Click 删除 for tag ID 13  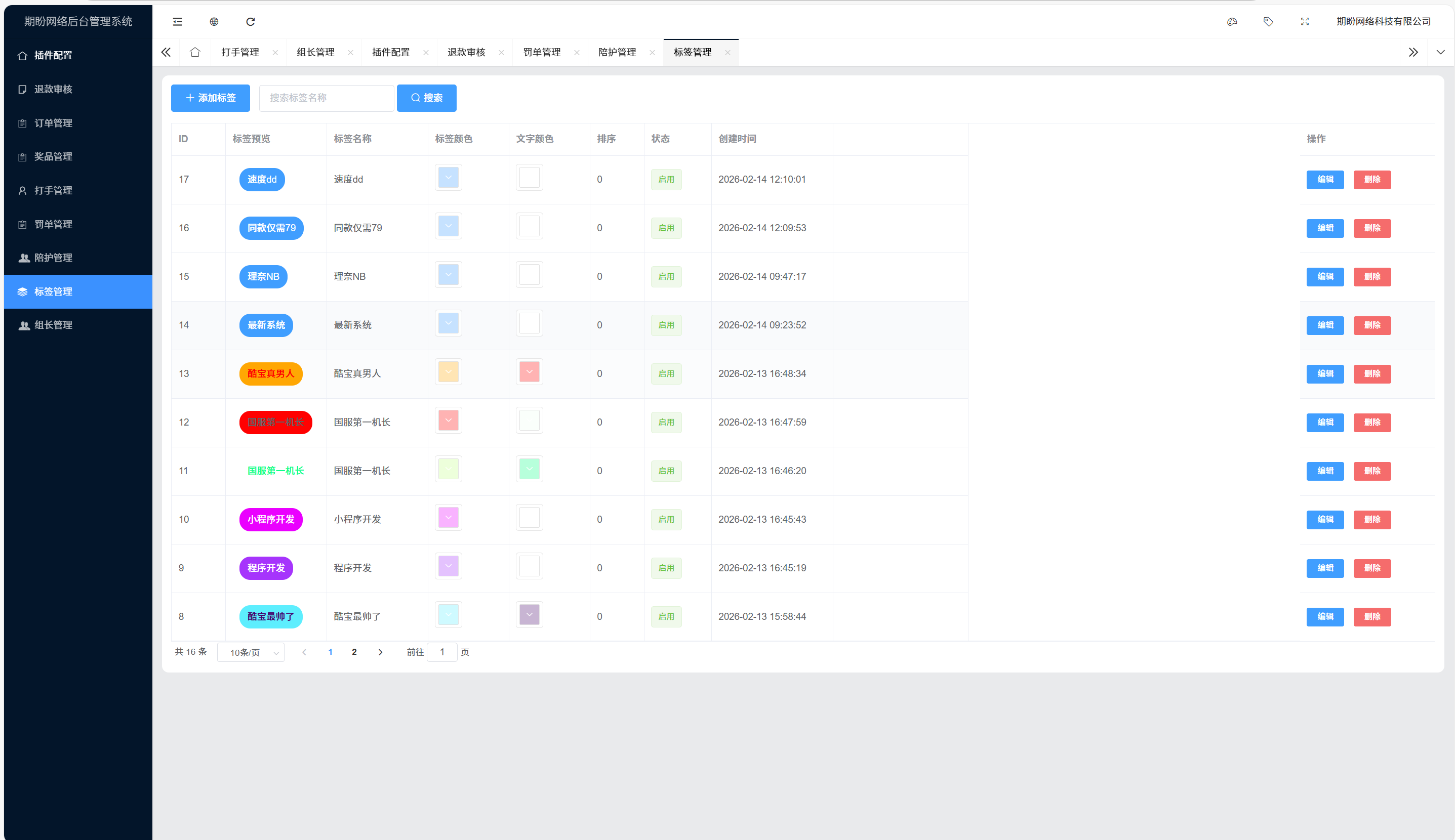point(1372,373)
